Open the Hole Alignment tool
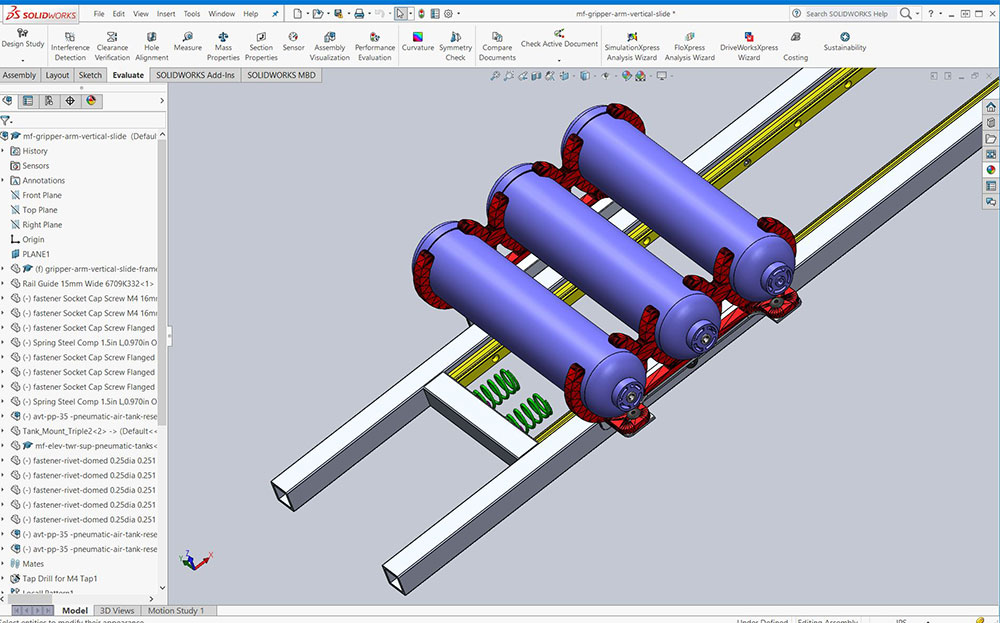 point(152,46)
